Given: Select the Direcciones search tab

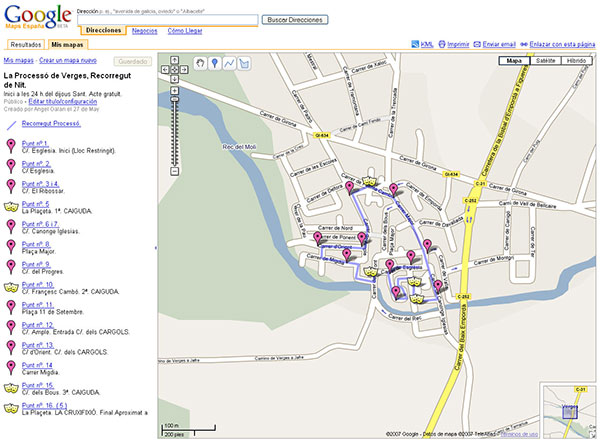Looking at the screenshot, I should [103, 30].
